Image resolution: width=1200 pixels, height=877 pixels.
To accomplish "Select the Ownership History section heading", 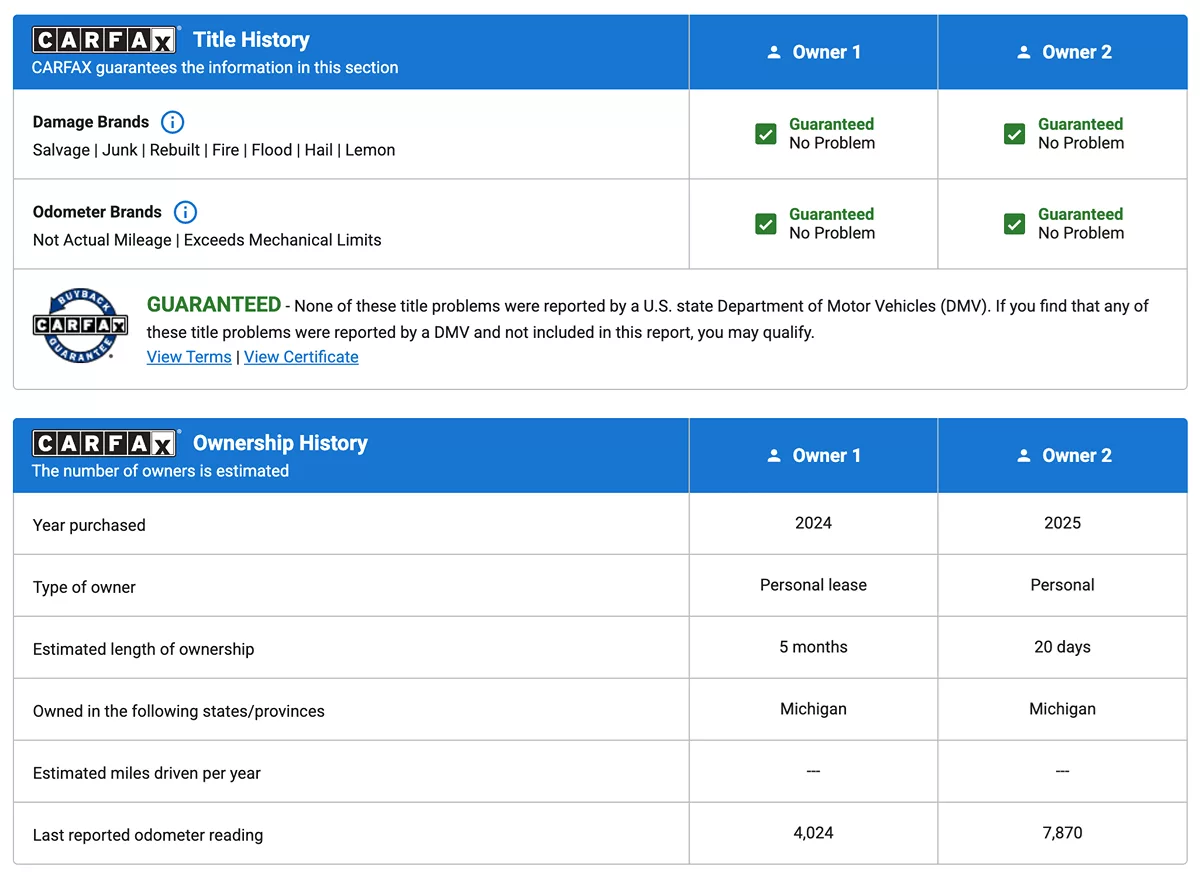I will (280, 443).
